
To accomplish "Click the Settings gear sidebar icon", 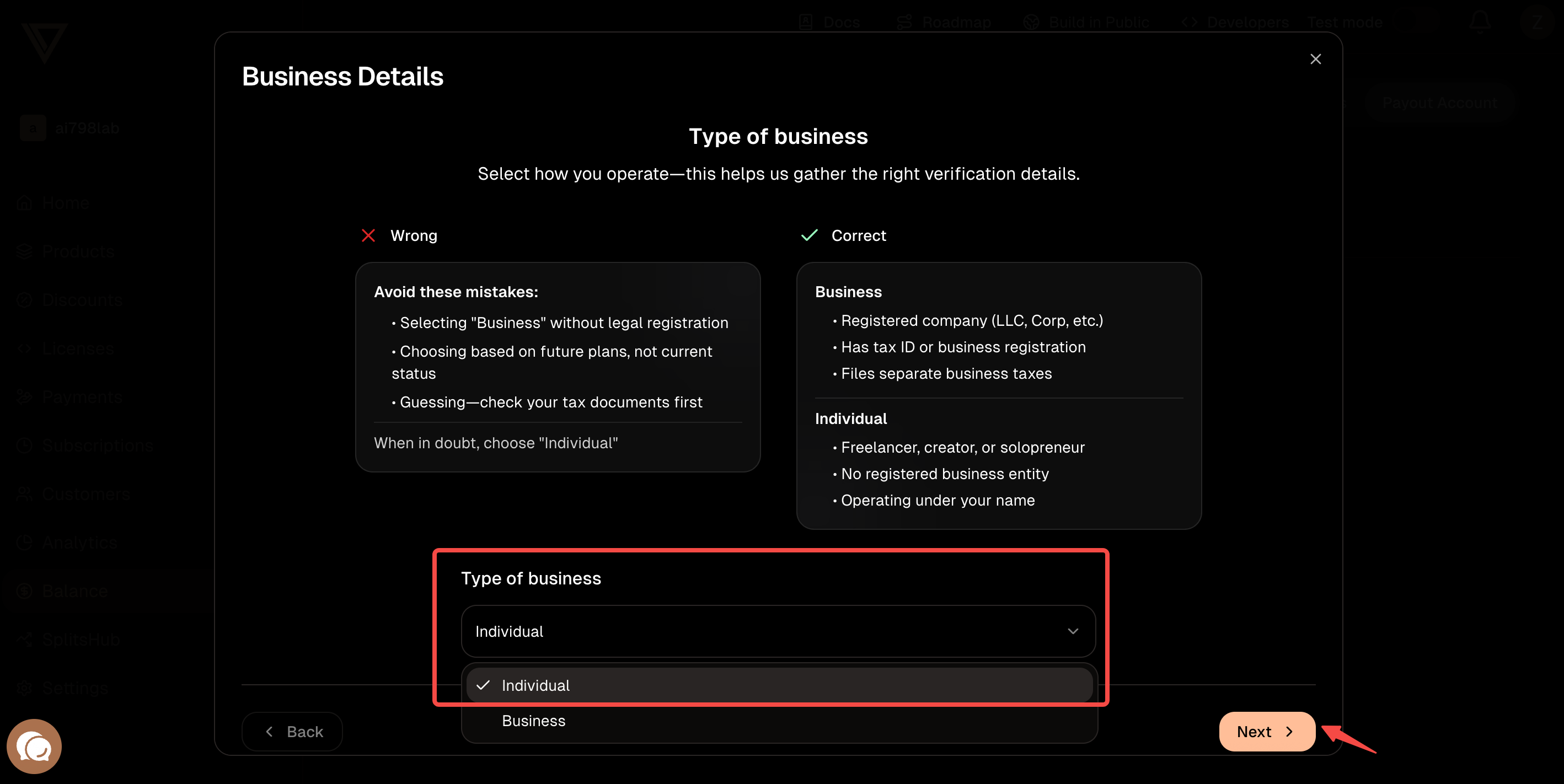I will point(24,688).
